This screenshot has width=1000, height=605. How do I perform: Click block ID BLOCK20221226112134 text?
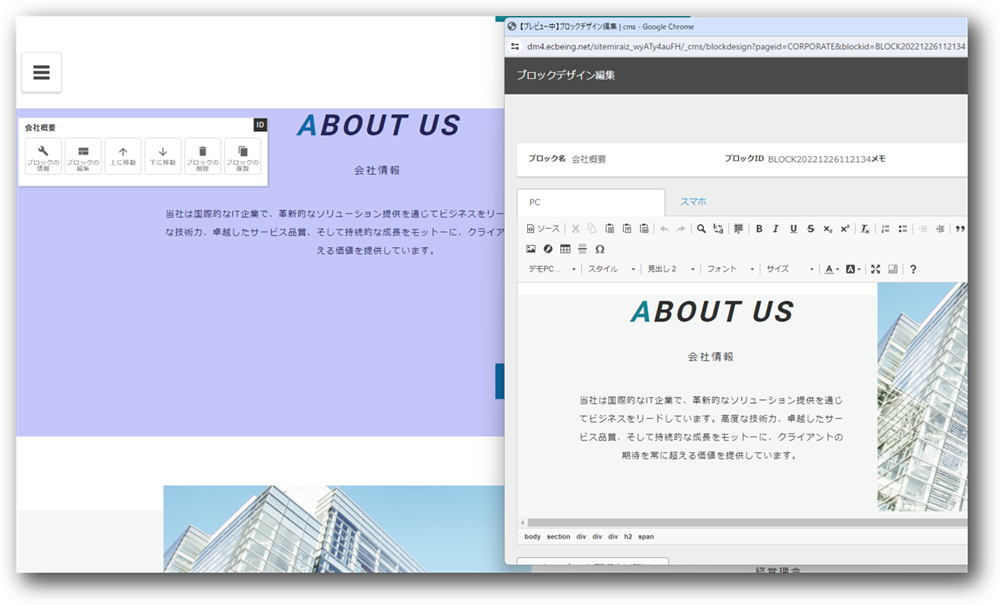(819, 159)
